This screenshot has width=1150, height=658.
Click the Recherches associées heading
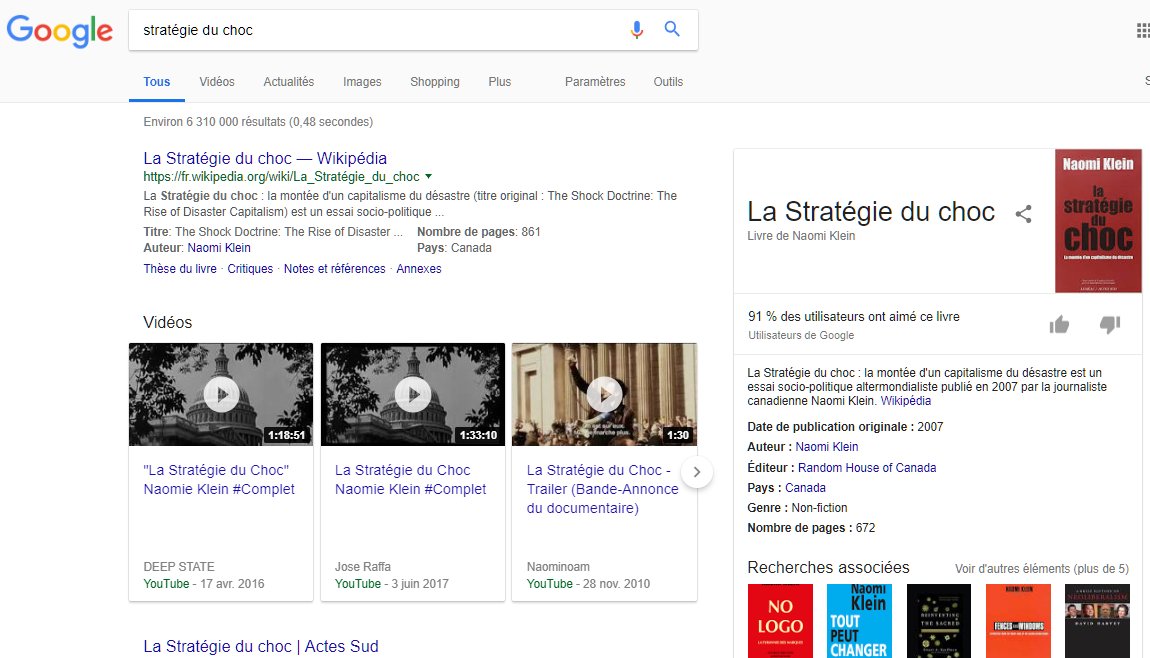828,567
